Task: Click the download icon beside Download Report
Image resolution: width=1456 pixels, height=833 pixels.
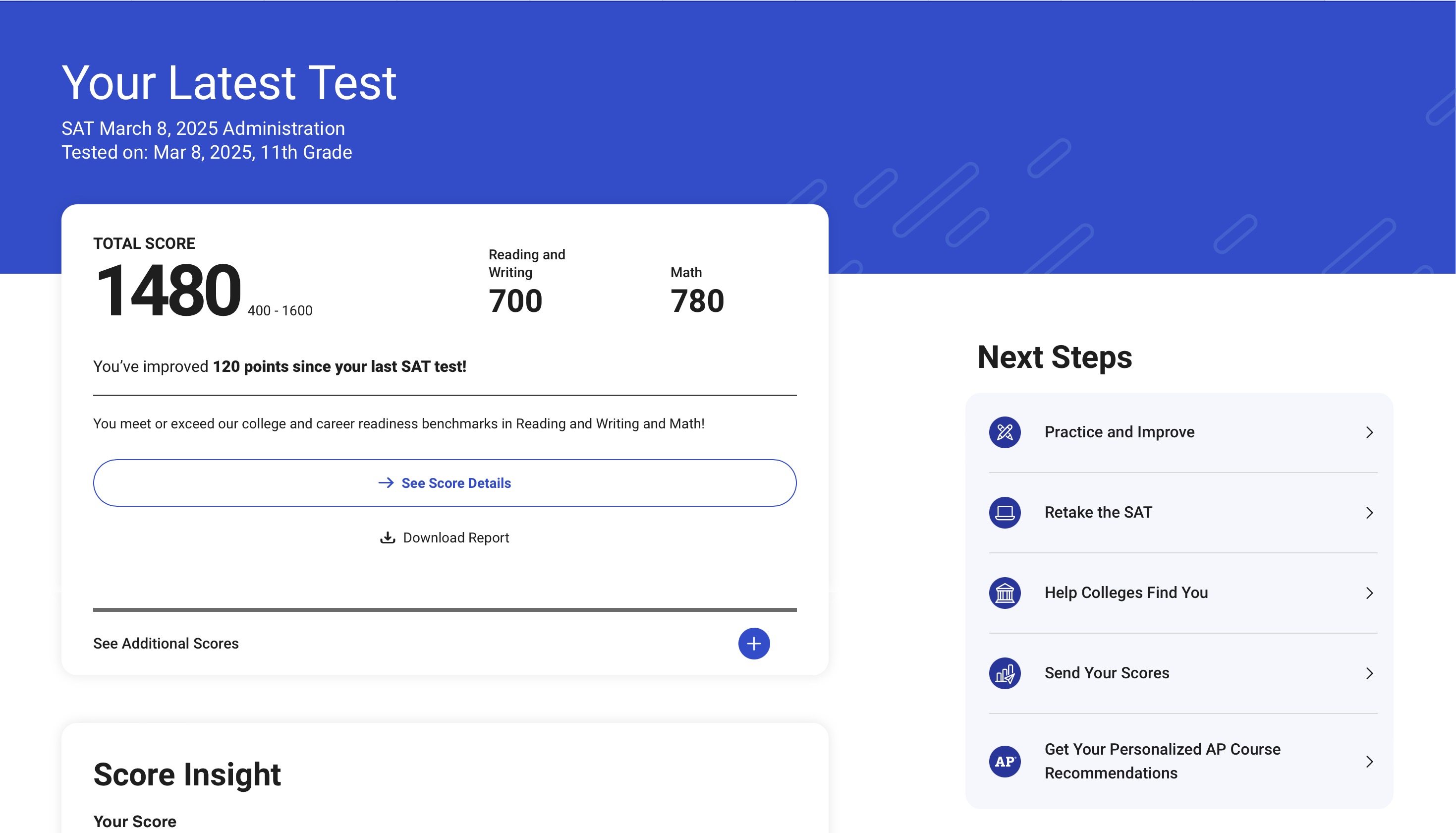Action: pos(388,537)
